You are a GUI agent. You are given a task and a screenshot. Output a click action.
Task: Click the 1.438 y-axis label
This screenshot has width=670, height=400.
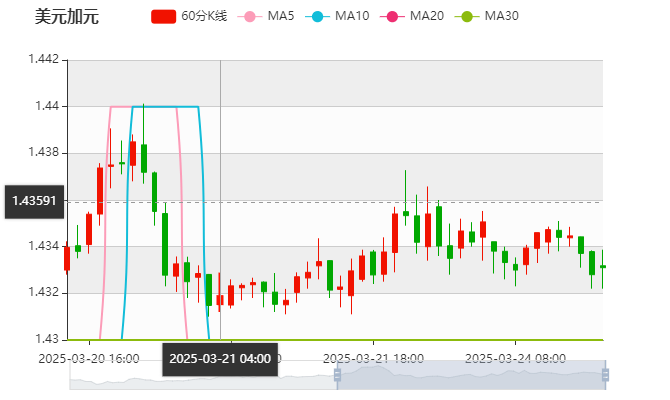coord(46,152)
